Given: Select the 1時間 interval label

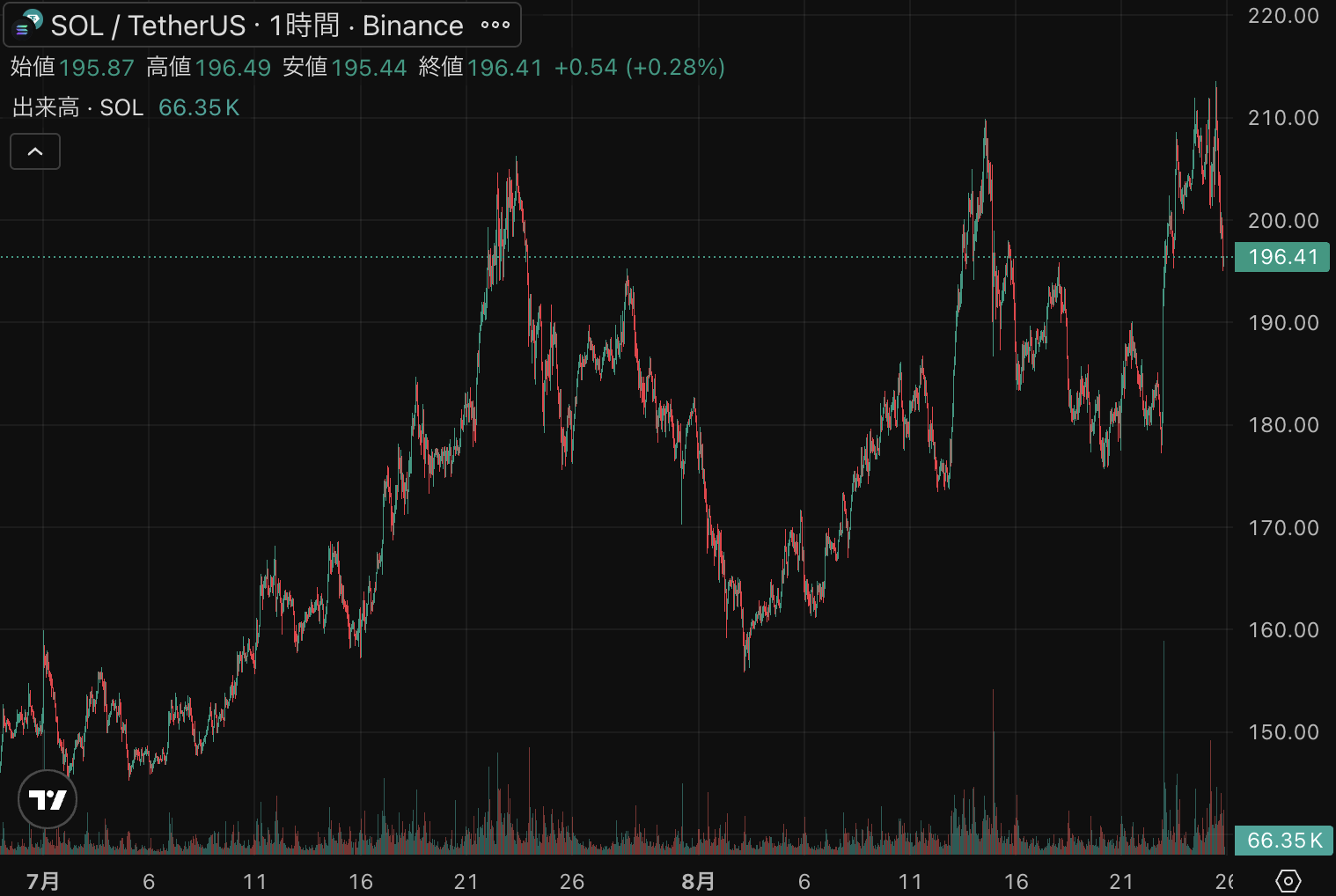Looking at the screenshot, I should point(305,26).
